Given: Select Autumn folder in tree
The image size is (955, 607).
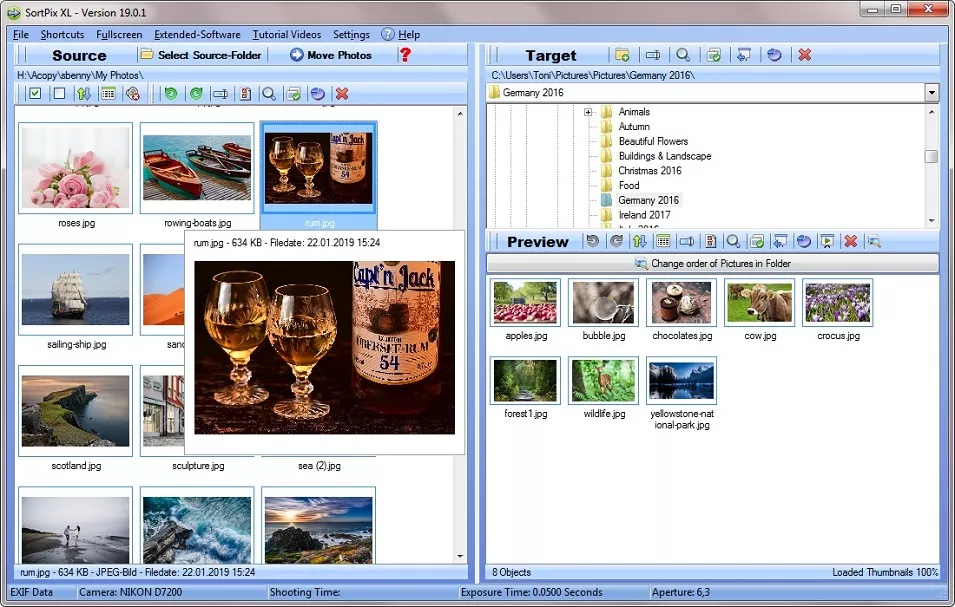Looking at the screenshot, I should 633,127.
